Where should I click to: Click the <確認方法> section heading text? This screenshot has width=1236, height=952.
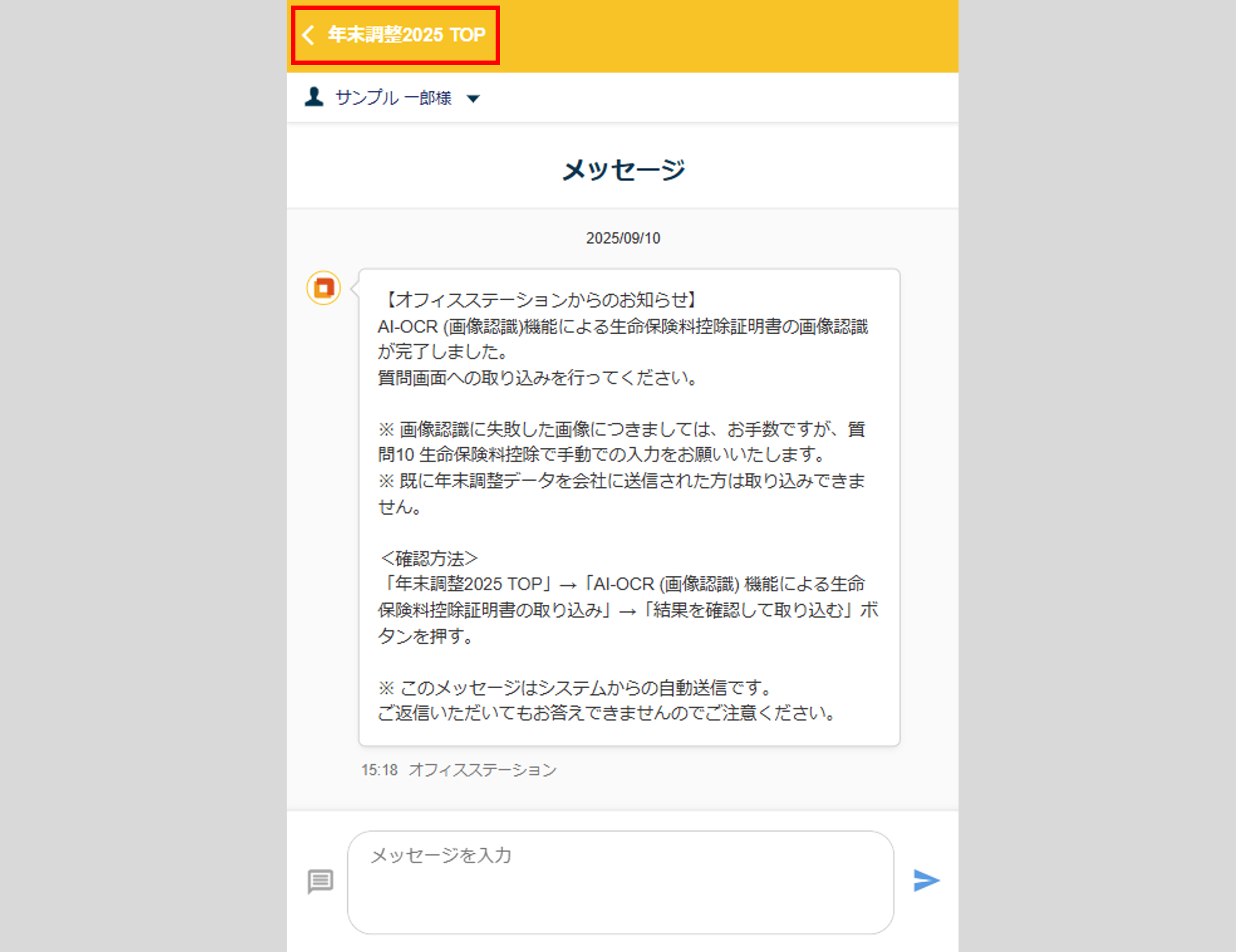(429, 558)
